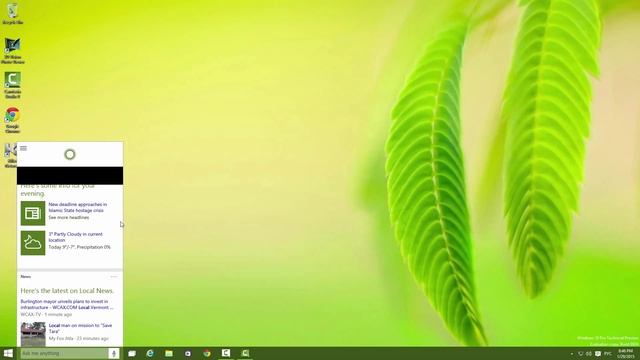
Task: Click 'See more headlines' link
Action: 69,218
